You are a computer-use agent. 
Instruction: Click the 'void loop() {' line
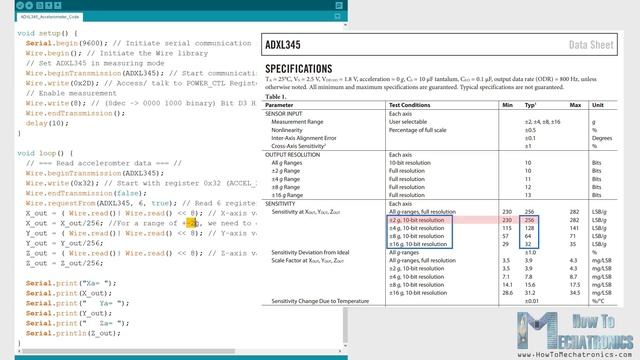coord(45,153)
